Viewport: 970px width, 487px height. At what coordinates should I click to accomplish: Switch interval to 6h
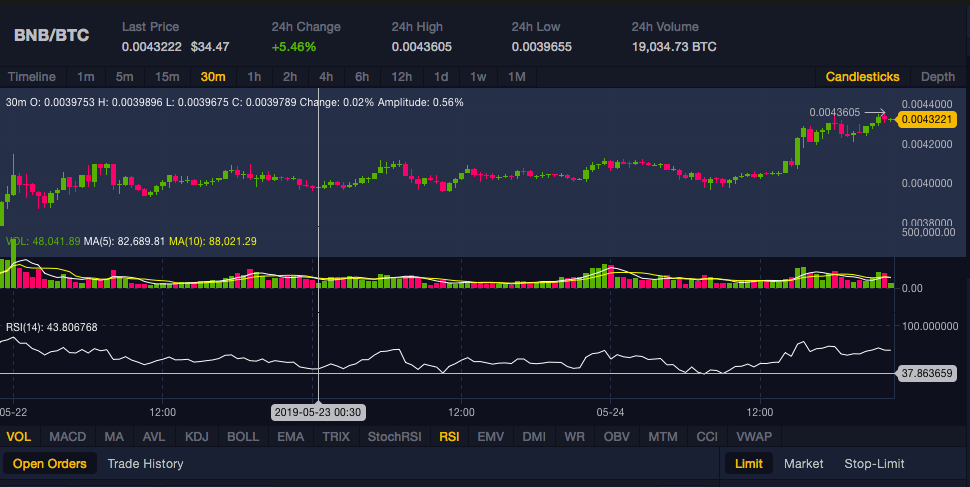(362, 77)
